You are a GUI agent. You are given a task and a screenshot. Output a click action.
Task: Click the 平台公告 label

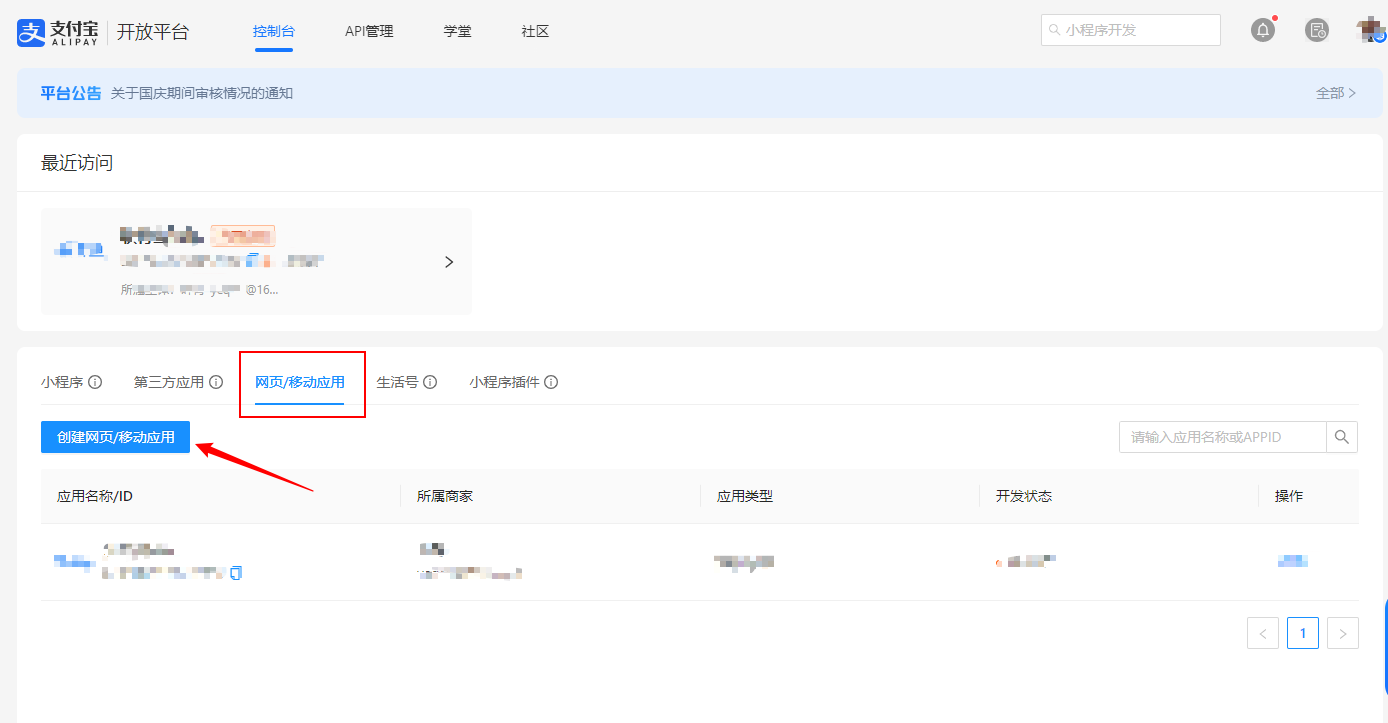tap(71, 93)
